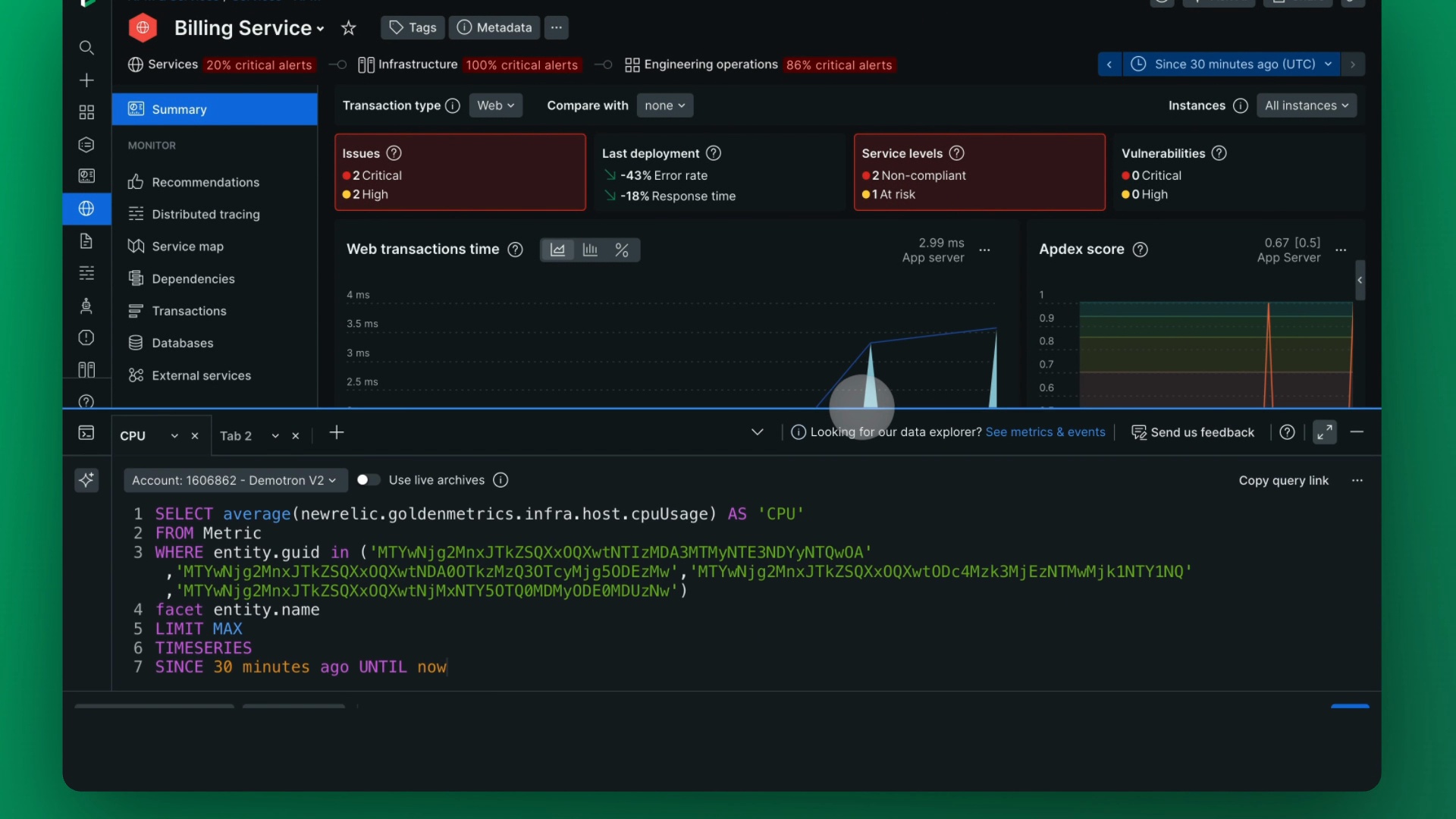The image size is (1456, 819).
Task: Click the Service levels card
Action: [979, 172]
